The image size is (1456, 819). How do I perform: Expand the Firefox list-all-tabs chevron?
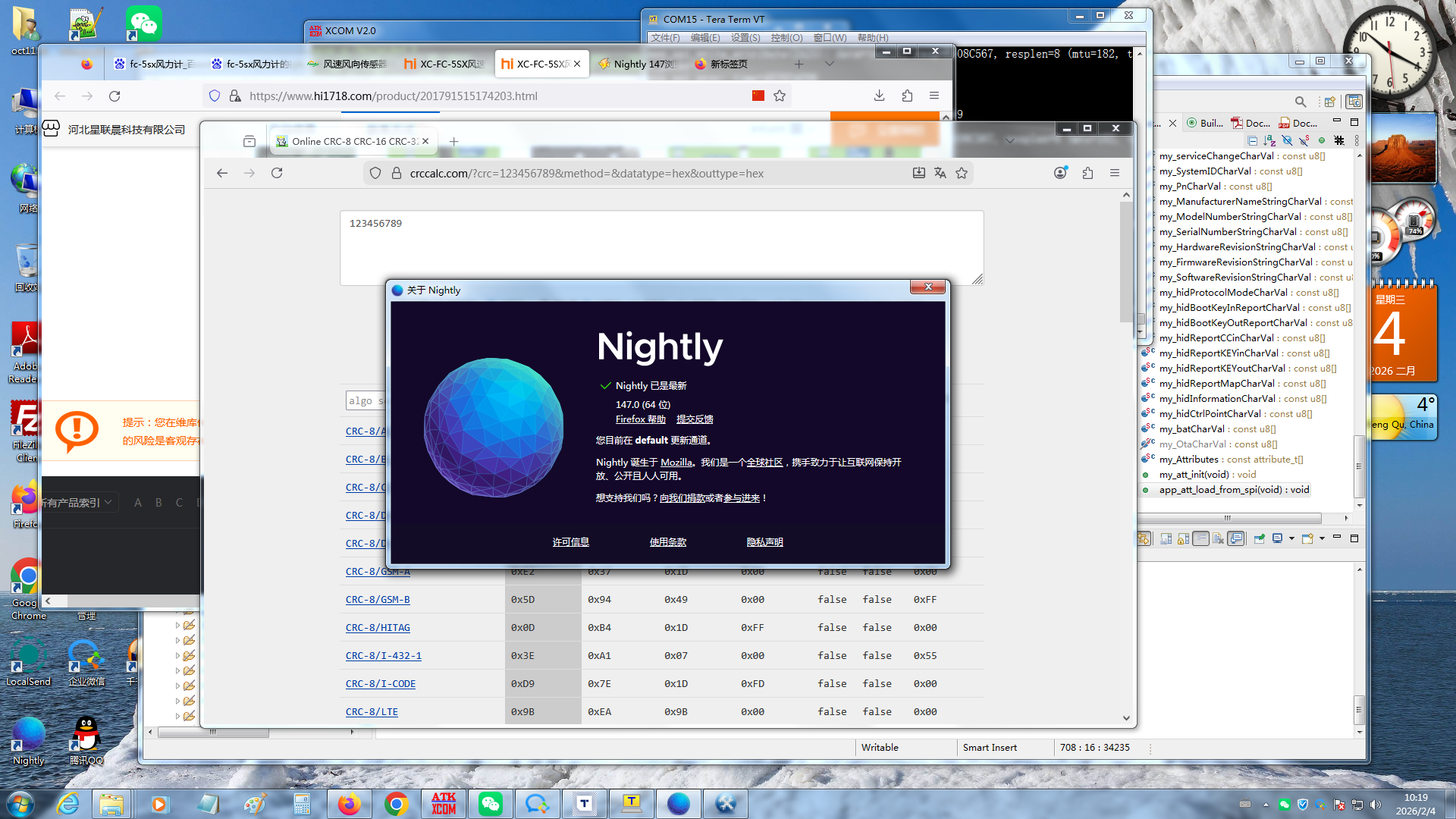click(830, 64)
